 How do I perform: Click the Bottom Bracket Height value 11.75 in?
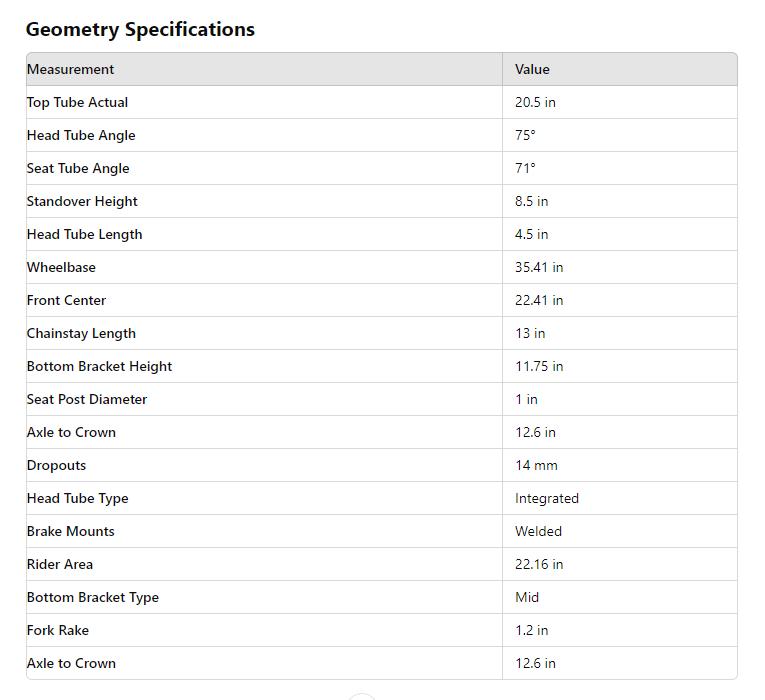click(539, 366)
